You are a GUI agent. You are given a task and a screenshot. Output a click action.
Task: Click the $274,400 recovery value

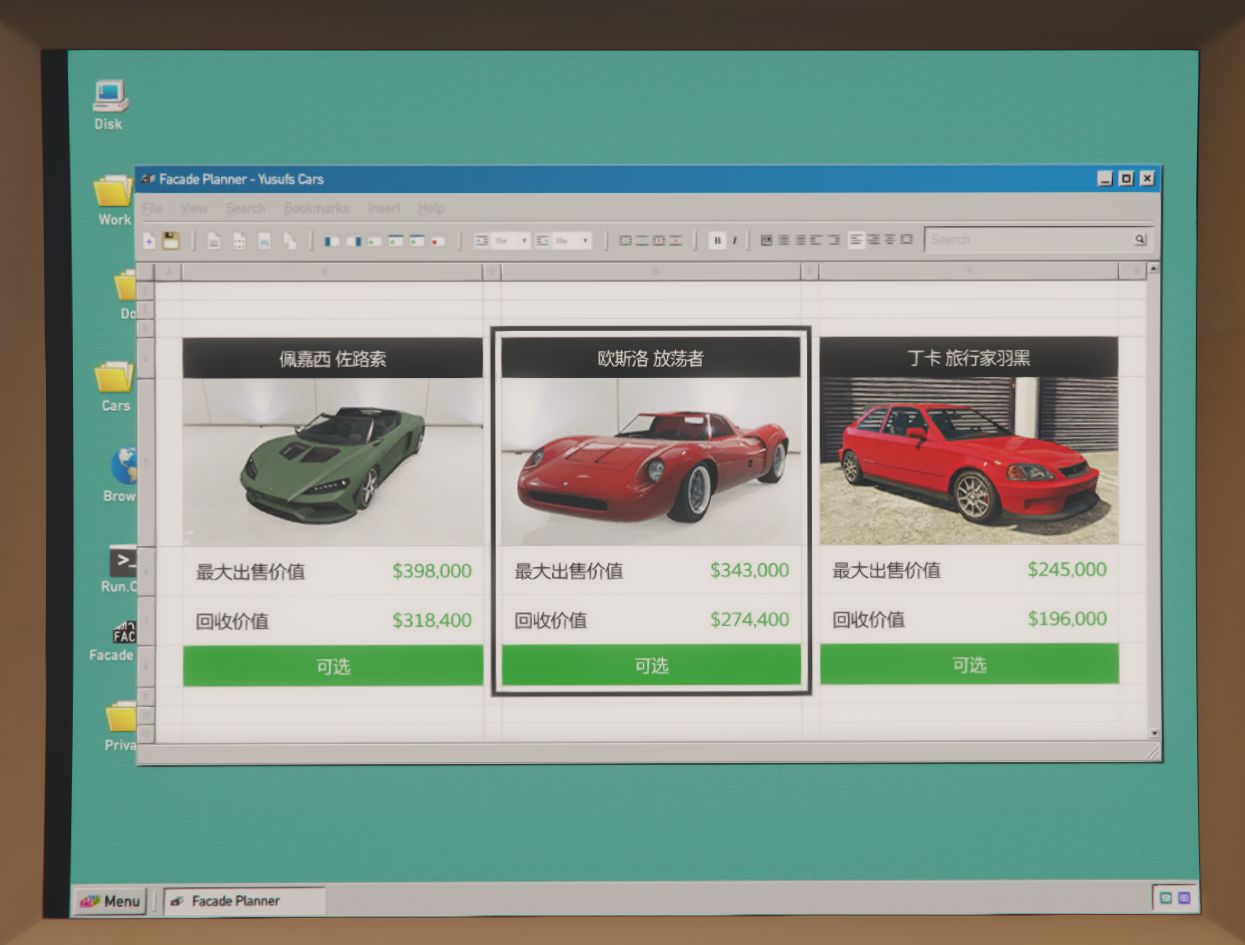750,619
